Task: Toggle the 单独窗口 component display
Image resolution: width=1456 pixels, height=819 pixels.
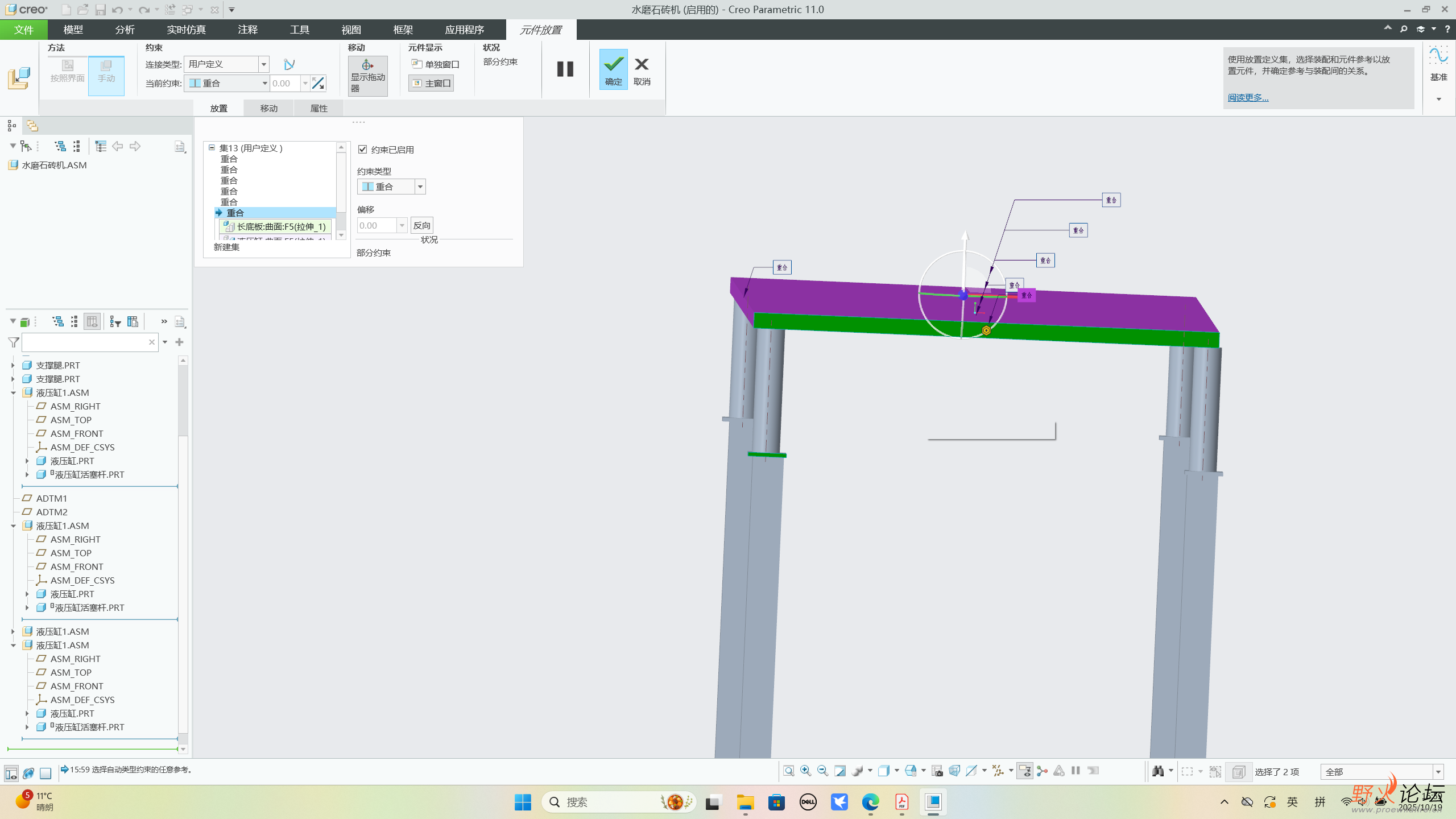Action: point(435,64)
